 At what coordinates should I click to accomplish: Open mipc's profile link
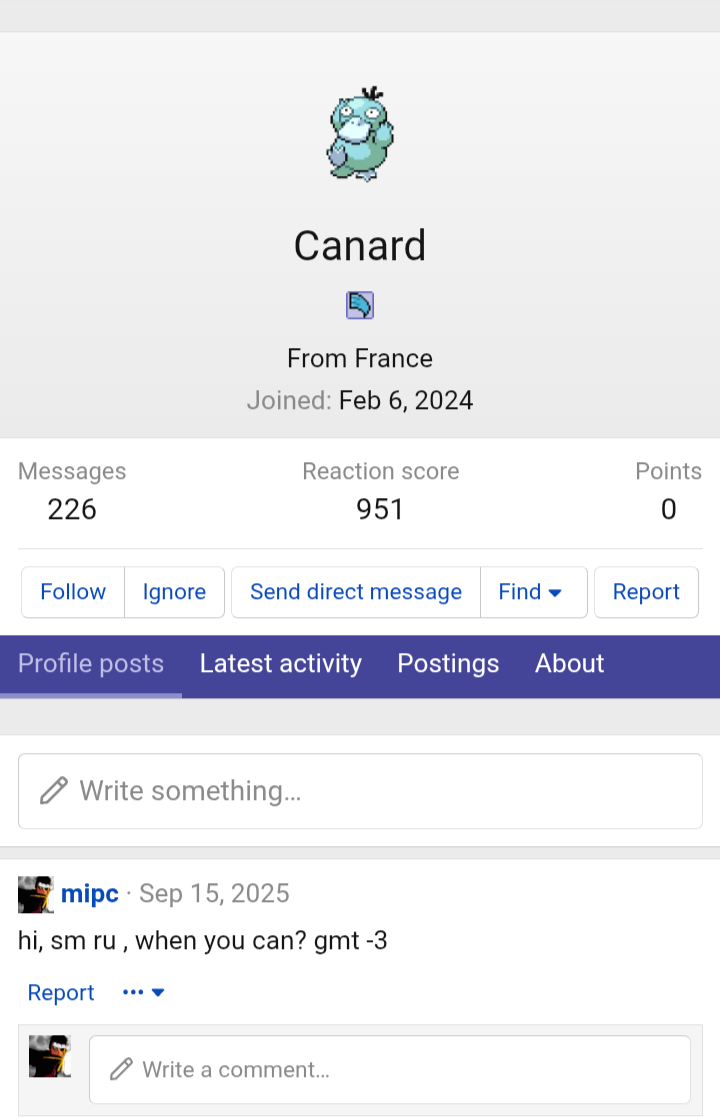(90, 893)
